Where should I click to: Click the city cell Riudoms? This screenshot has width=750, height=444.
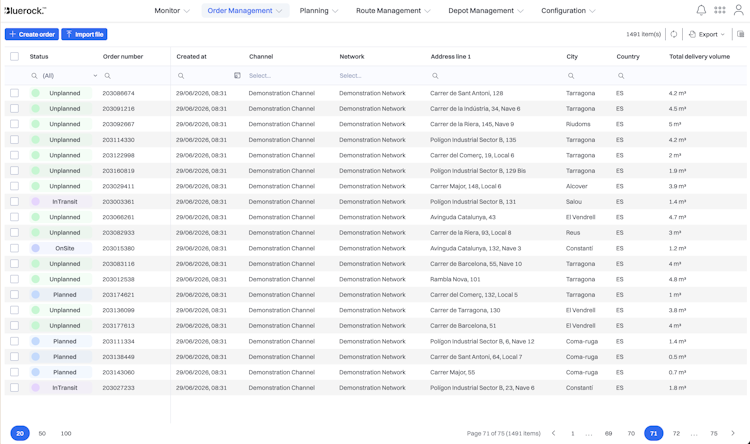578,124
